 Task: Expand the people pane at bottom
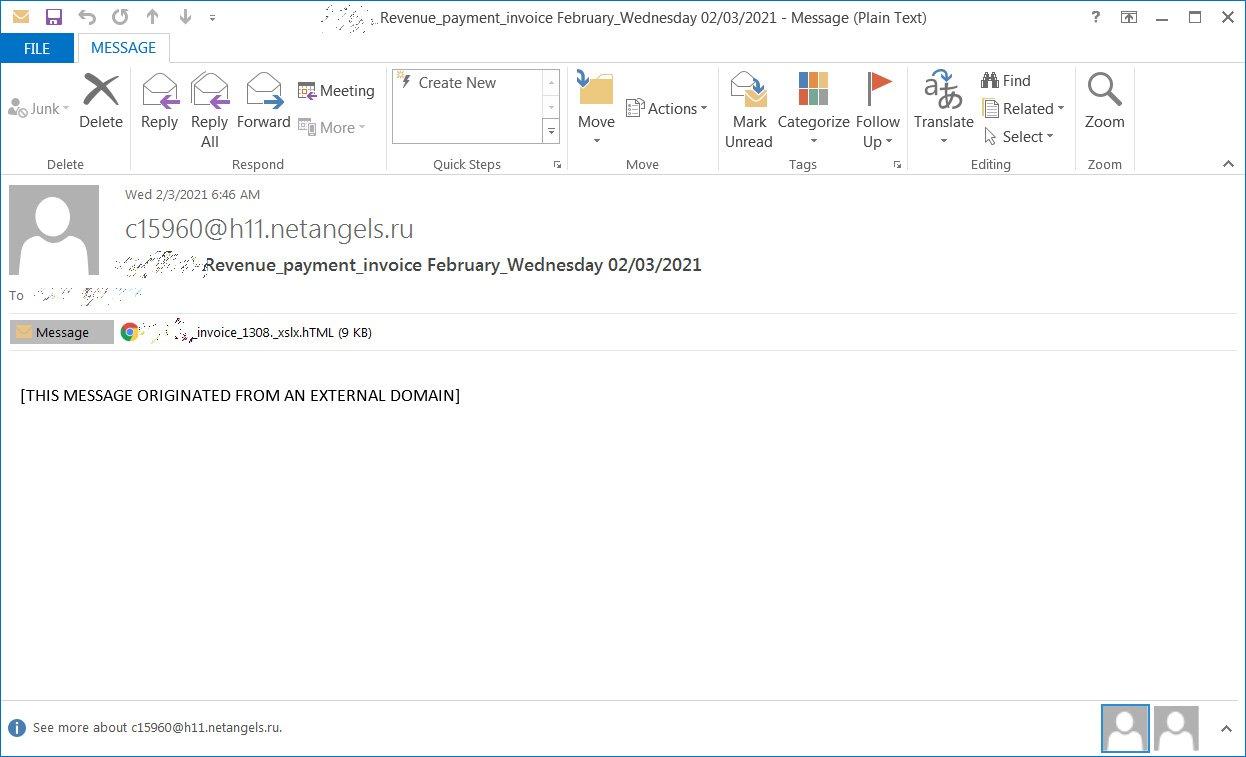coord(1226,729)
